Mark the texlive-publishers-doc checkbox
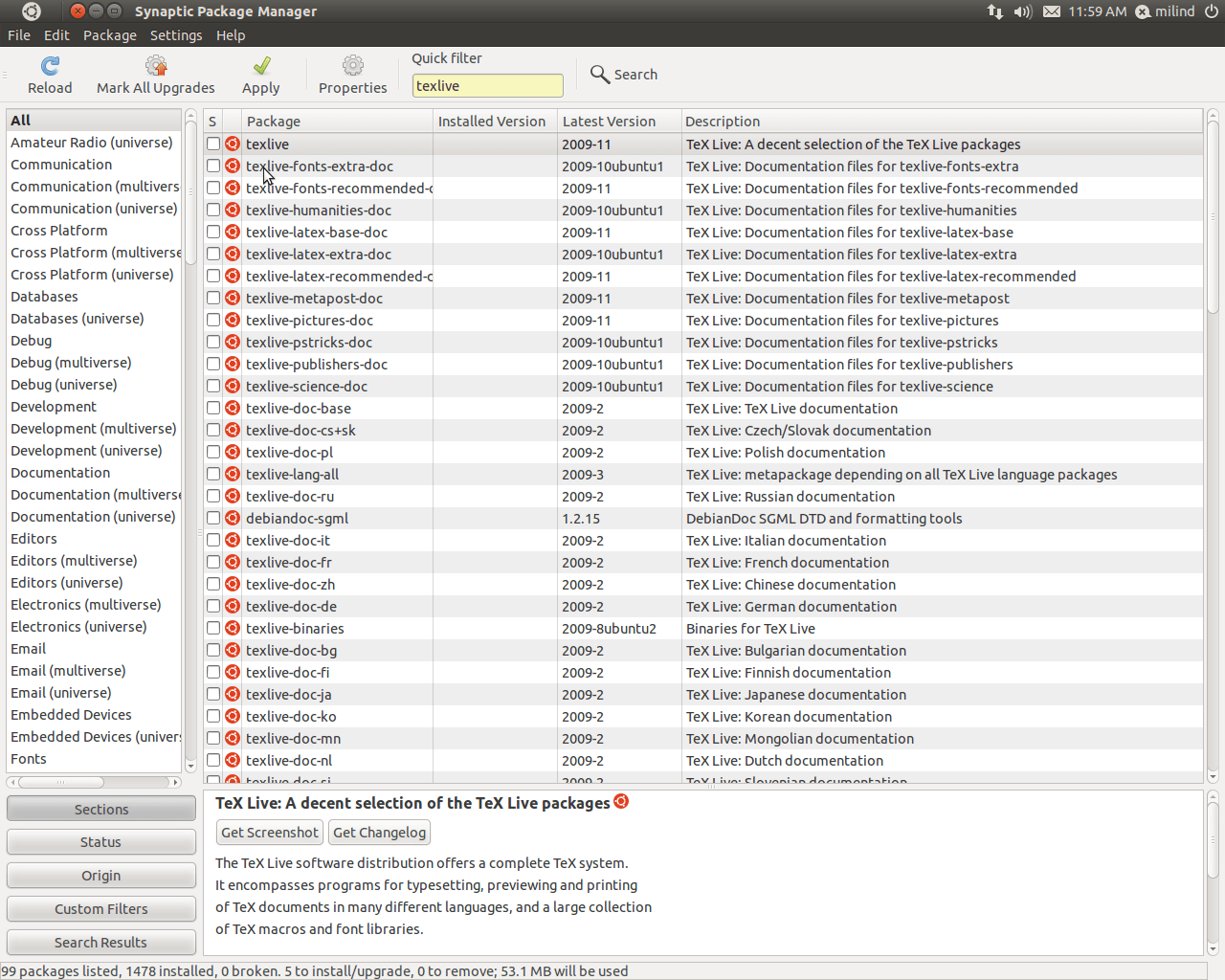Screen dimensions: 1225x980 coord(213,364)
